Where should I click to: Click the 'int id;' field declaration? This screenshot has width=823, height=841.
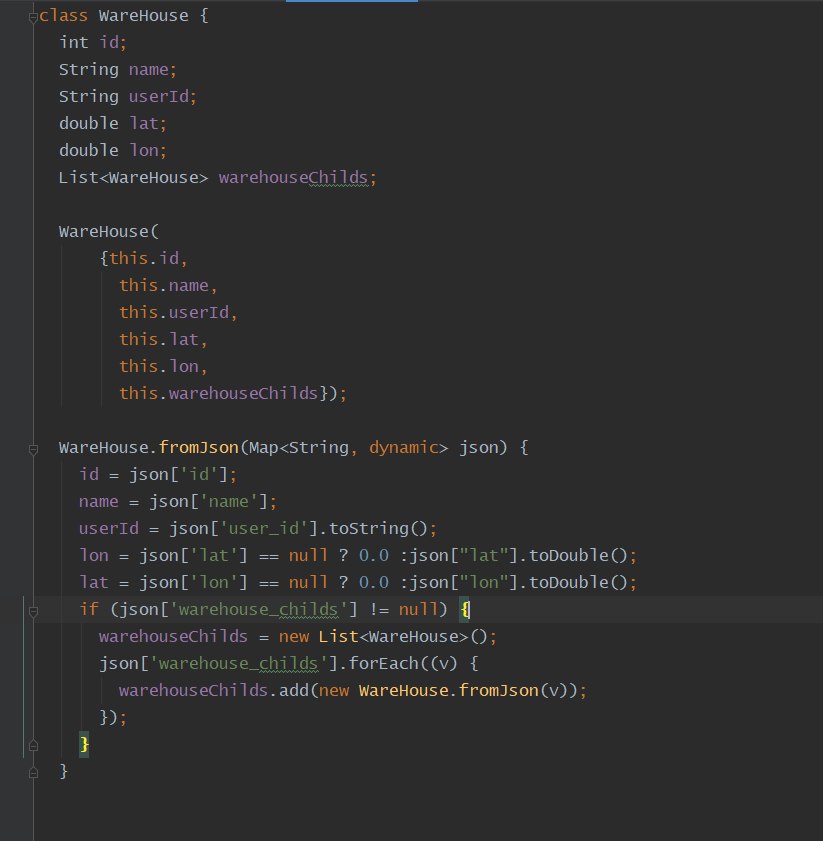[93, 42]
